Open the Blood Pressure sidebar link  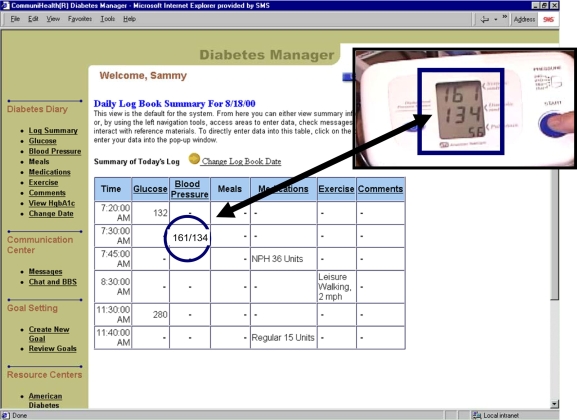(x=55, y=151)
